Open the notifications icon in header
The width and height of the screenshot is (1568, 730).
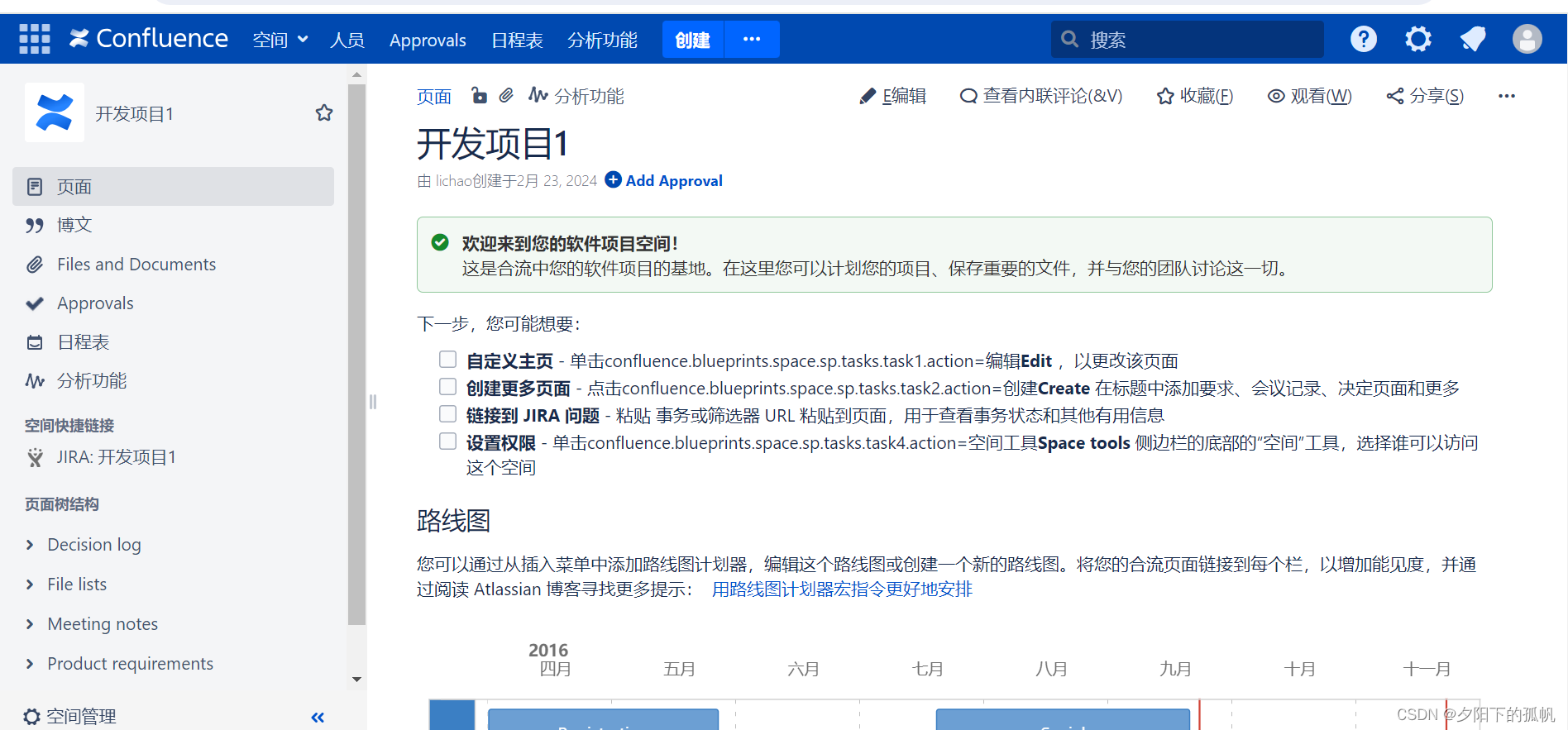click(x=1472, y=39)
